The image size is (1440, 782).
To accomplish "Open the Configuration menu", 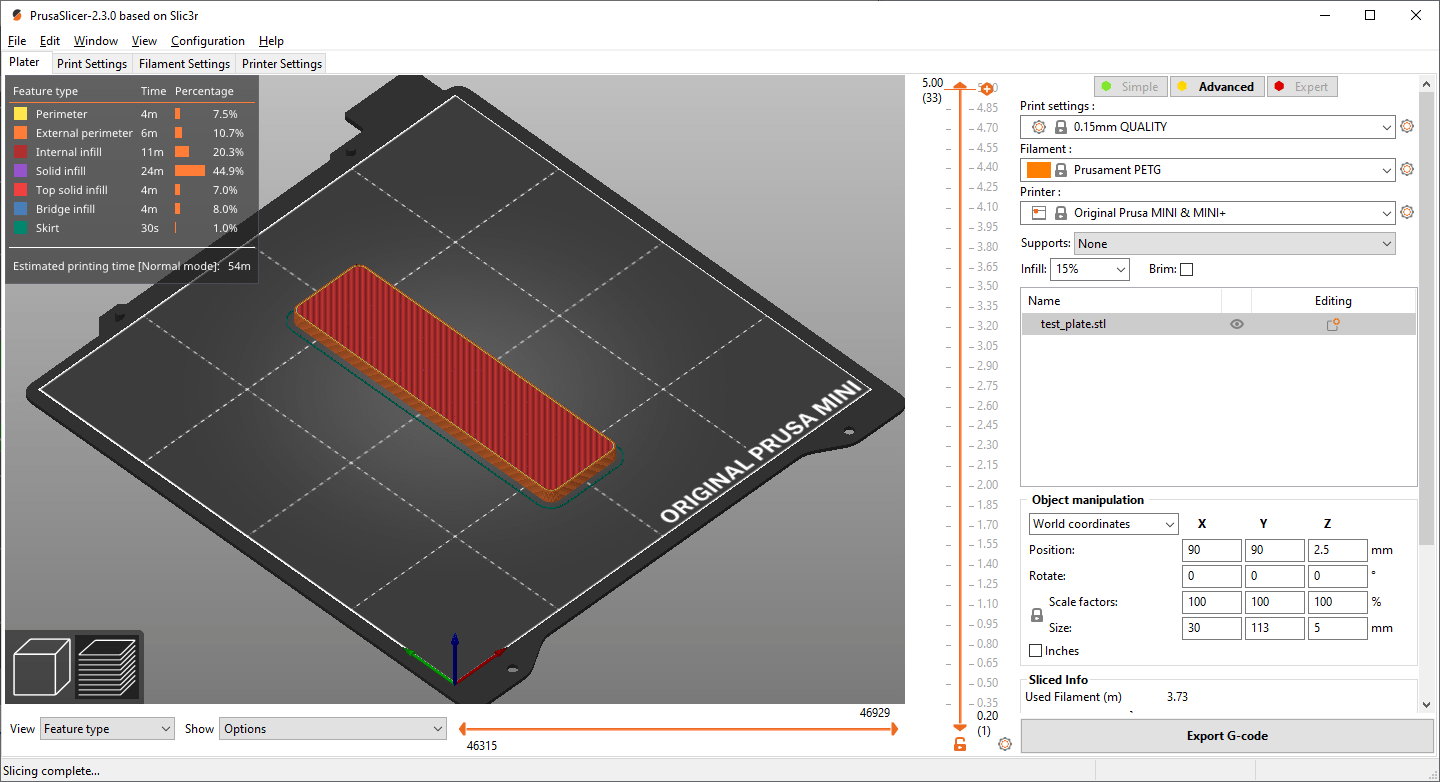I will pyautogui.click(x=207, y=41).
